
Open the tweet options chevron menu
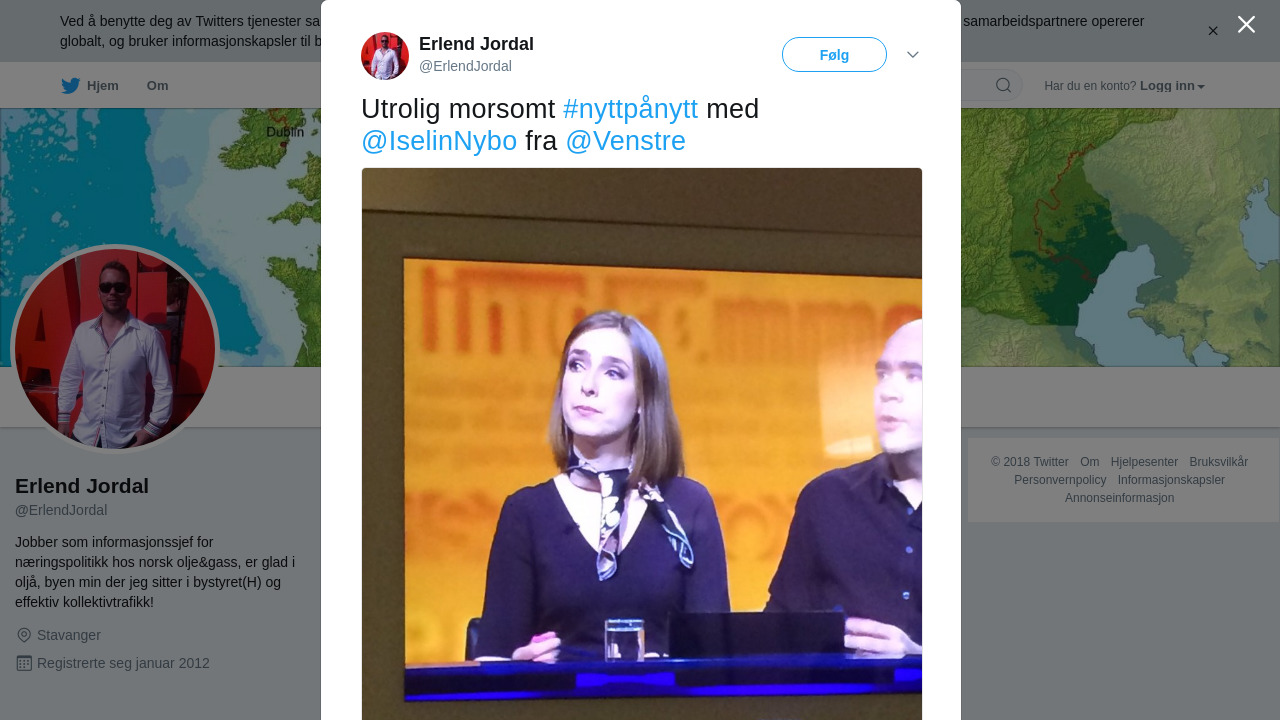coord(913,54)
